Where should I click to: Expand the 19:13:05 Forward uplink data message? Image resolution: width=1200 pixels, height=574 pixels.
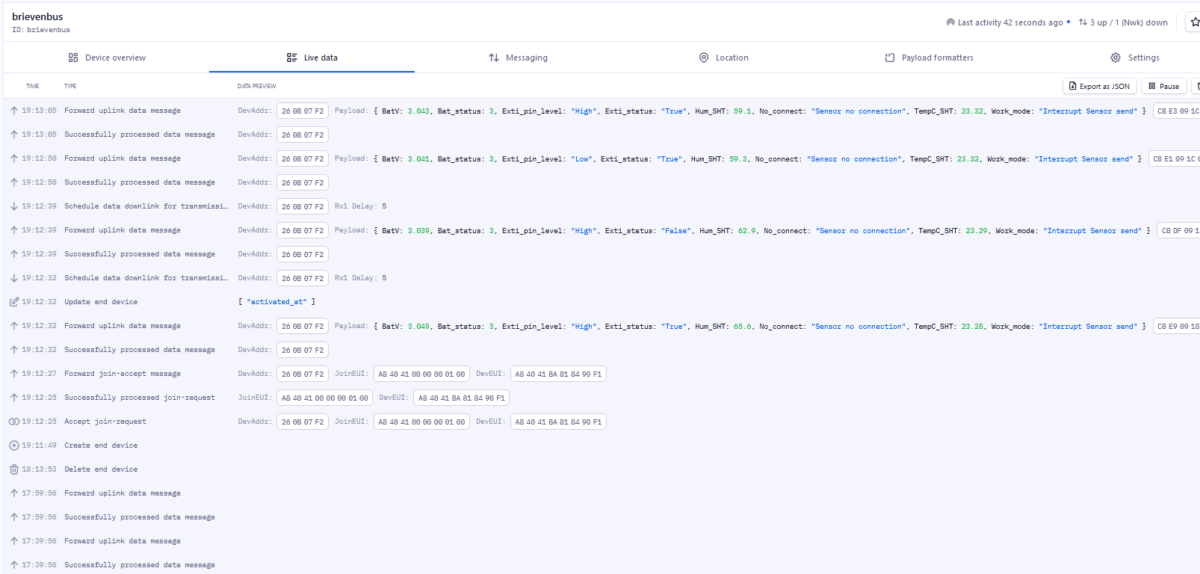[x=122, y=110]
